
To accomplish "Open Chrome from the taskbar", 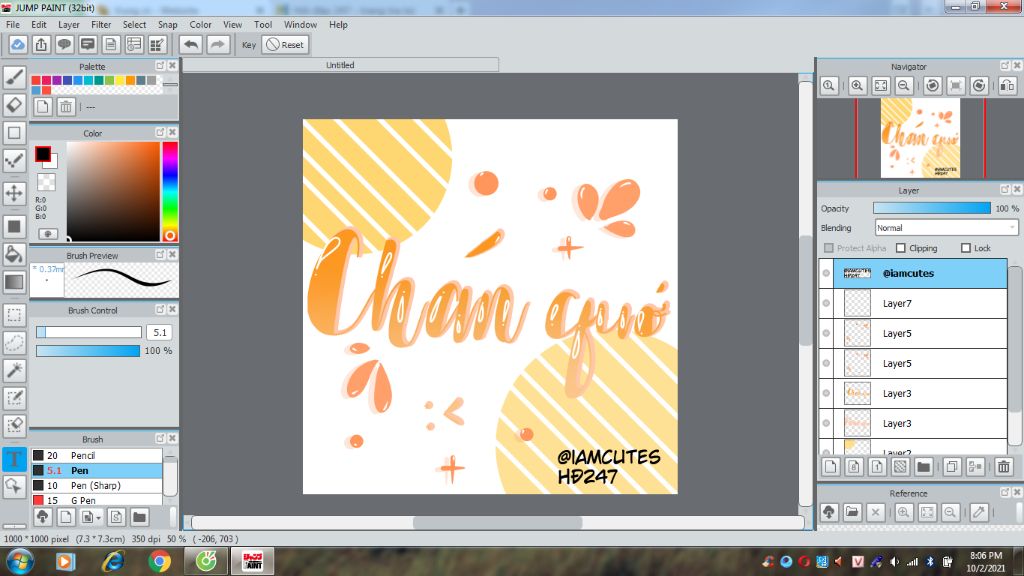I will [x=159, y=562].
